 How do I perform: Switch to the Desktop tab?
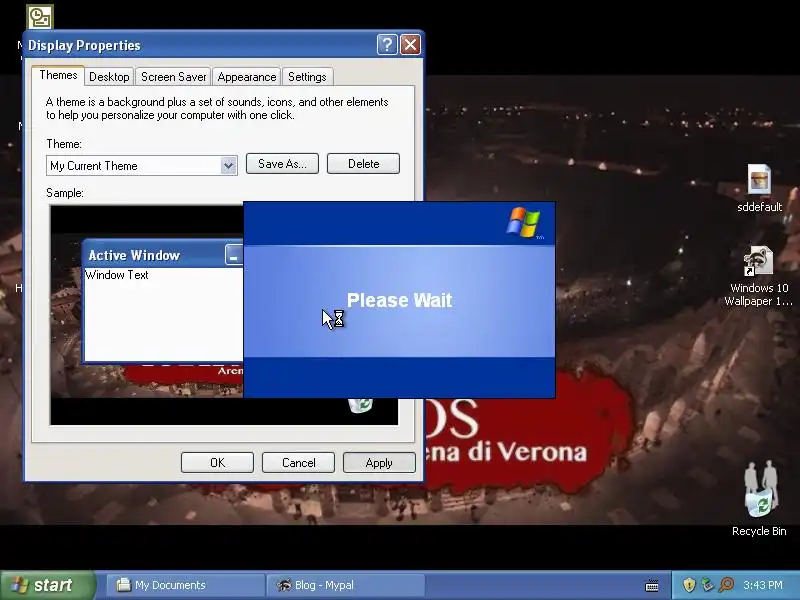[x=109, y=77]
